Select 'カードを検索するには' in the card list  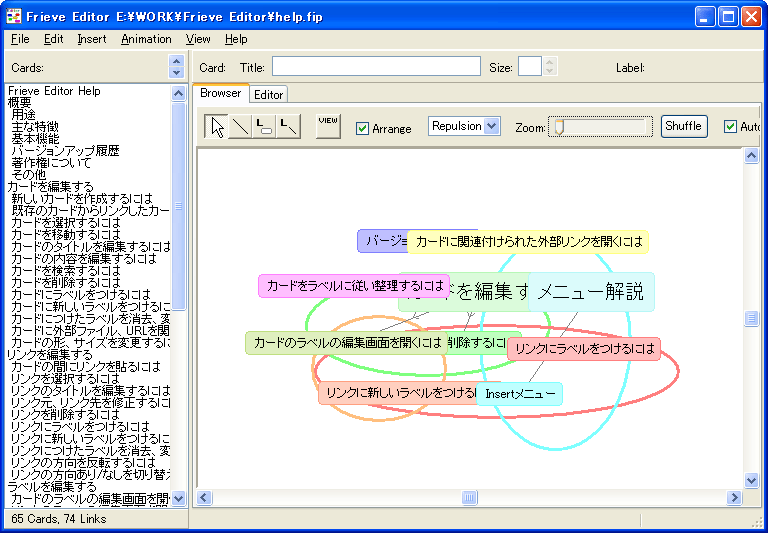(66, 271)
